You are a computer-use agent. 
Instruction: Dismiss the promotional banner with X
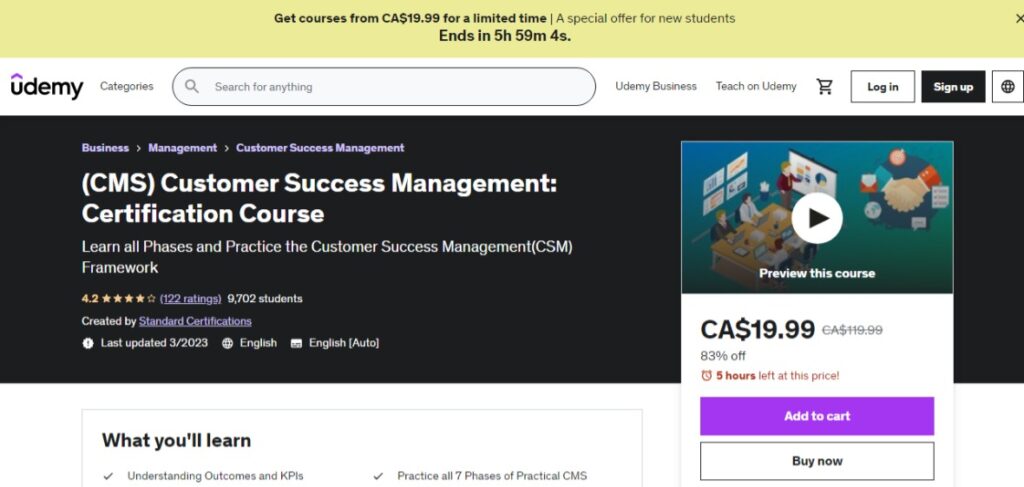pos(1020,19)
